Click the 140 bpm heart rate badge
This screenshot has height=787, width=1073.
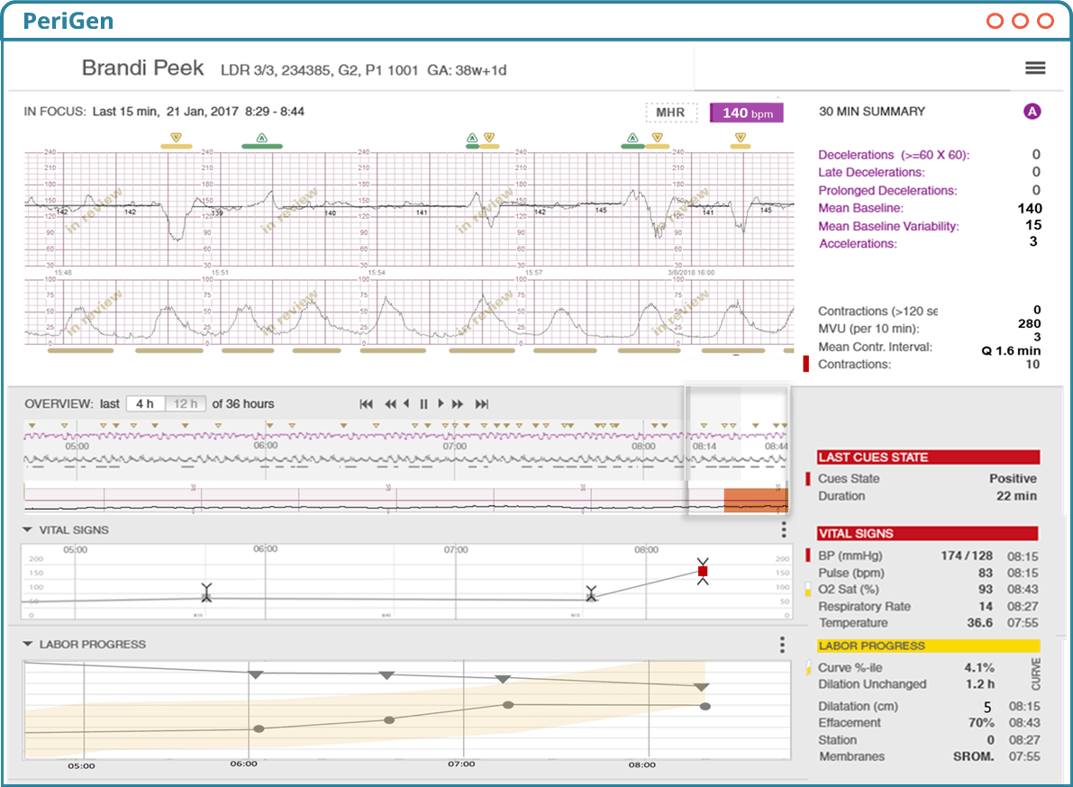click(x=746, y=113)
